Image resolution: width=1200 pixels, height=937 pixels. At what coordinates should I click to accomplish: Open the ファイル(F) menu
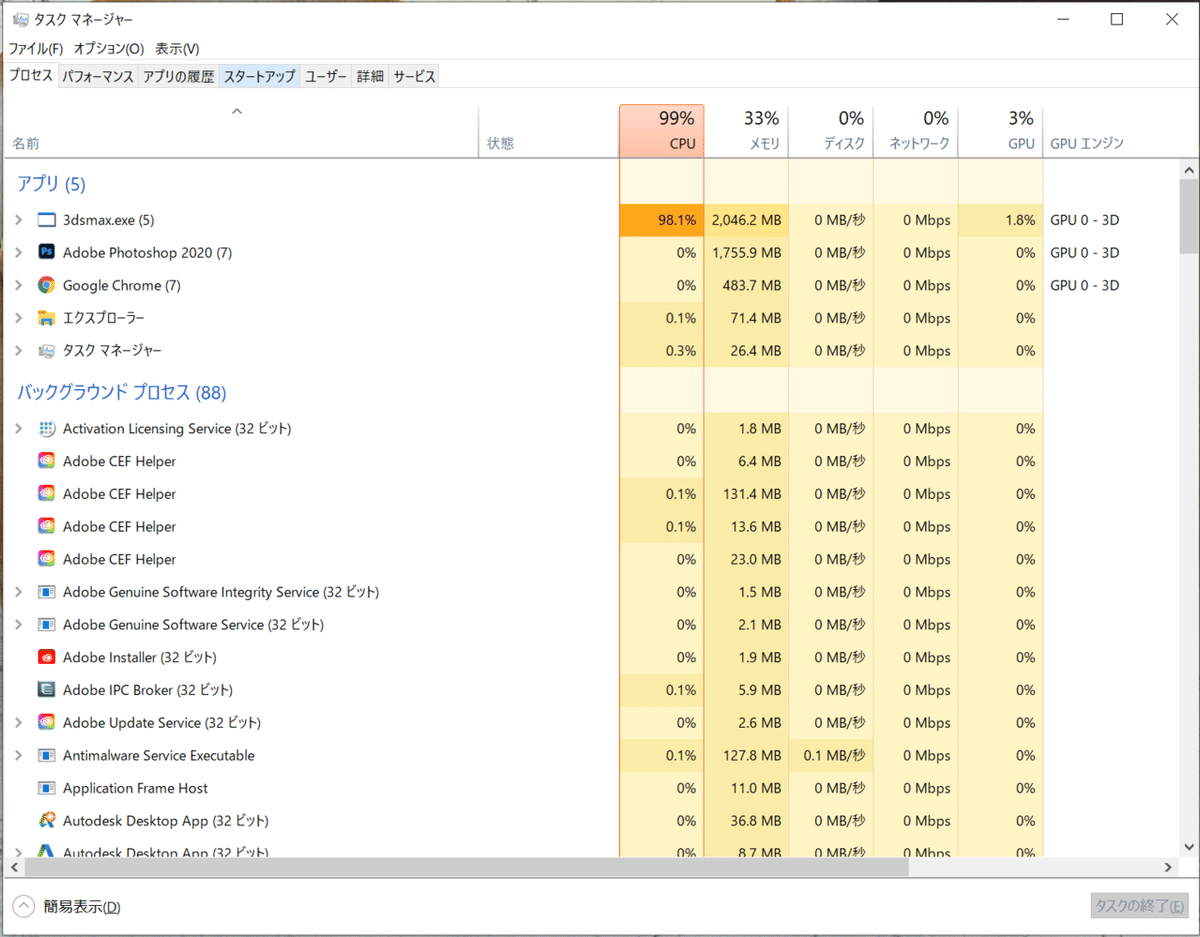[36, 48]
